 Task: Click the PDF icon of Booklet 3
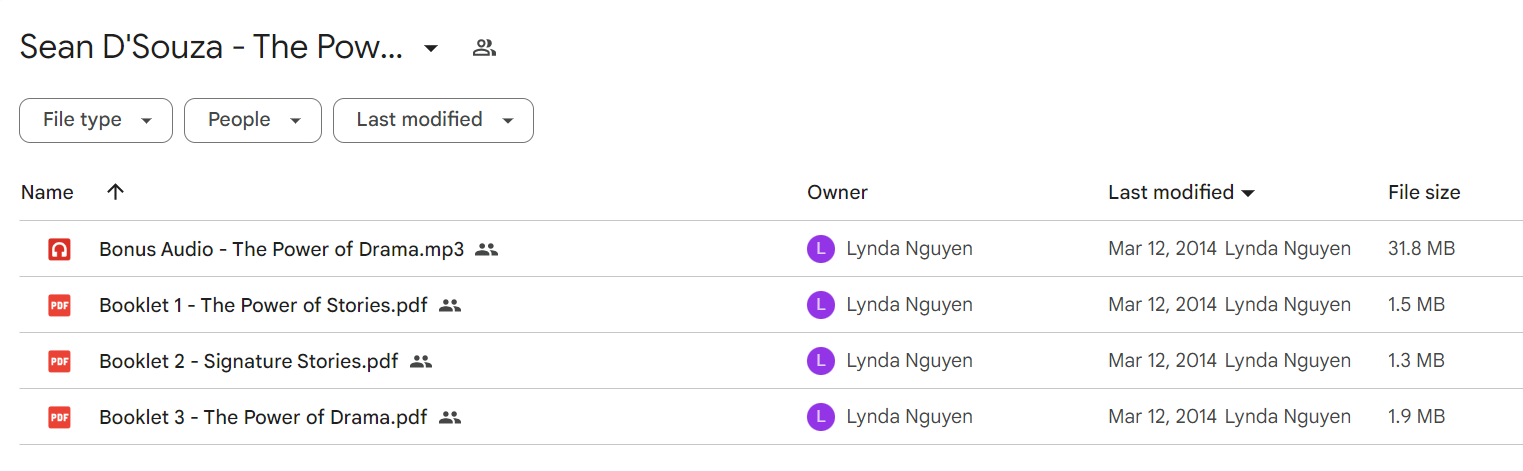pyautogui.click(x=59, y=417)
